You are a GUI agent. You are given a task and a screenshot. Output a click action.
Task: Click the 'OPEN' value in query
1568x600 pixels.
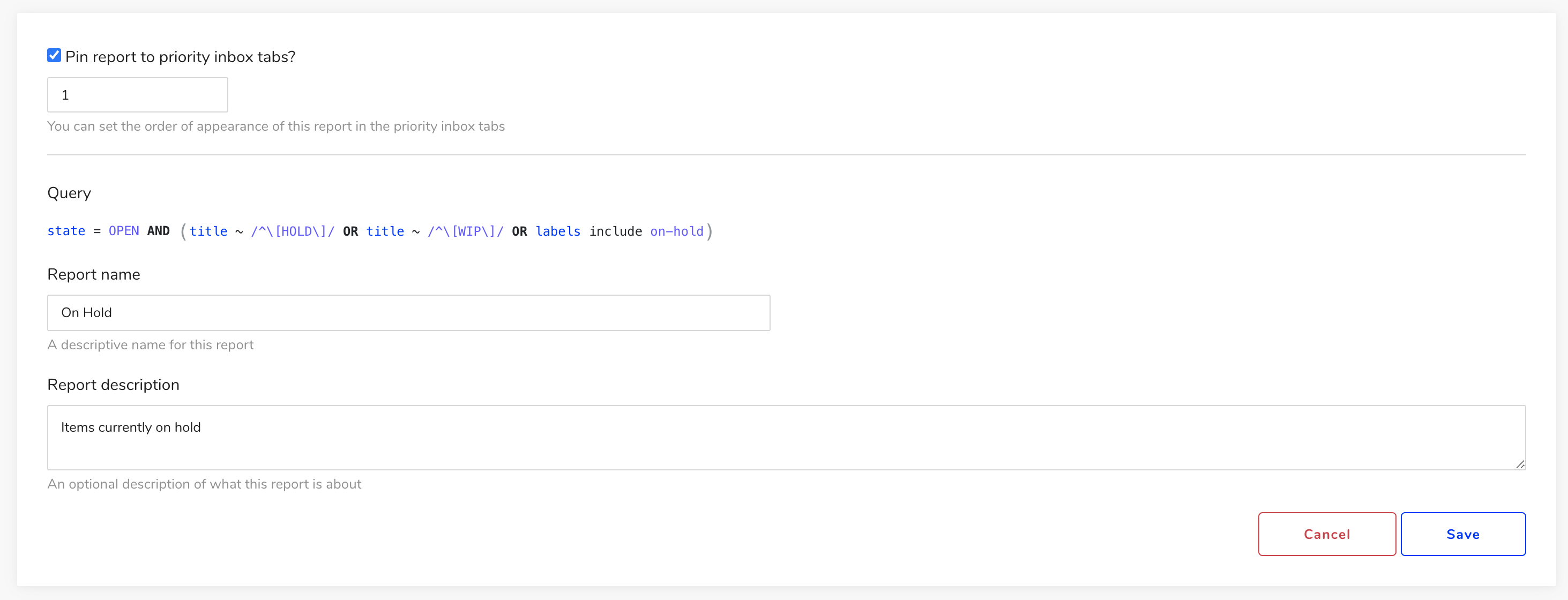124,231
